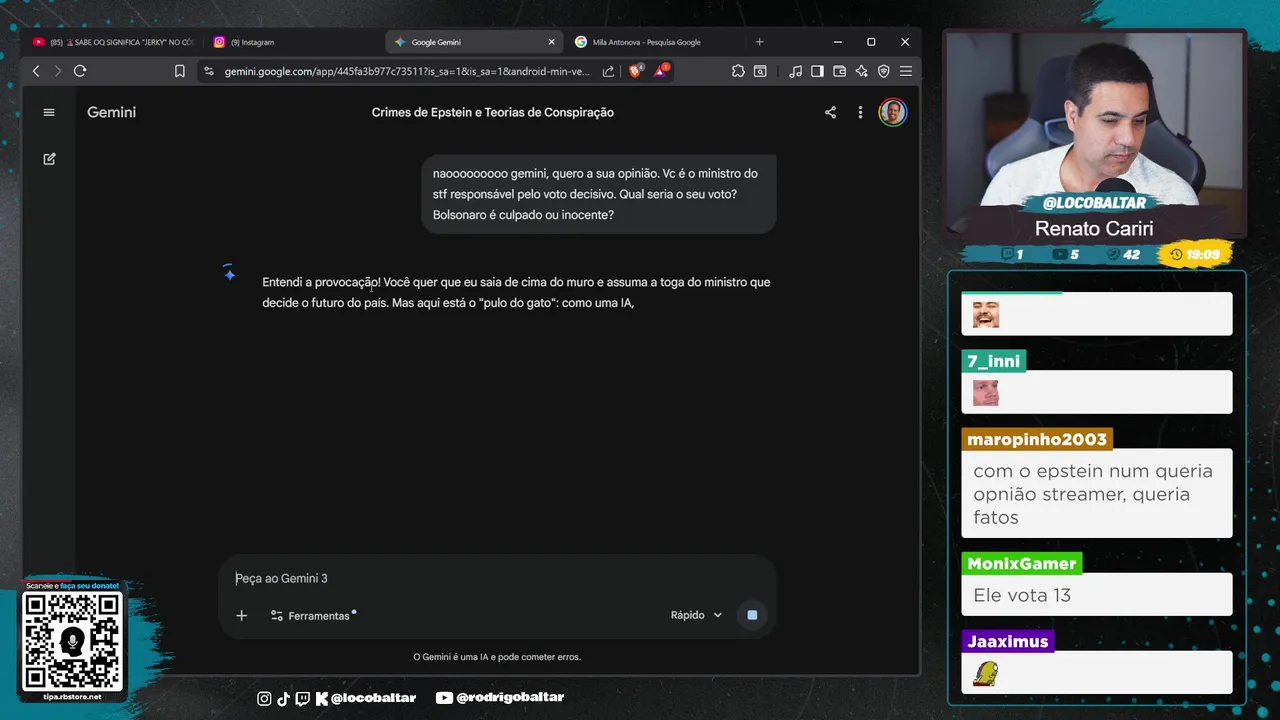Click the @LOCOBALTAR webcam label
Viewport: 1280px width, 720px height.
pos(1094,203)
